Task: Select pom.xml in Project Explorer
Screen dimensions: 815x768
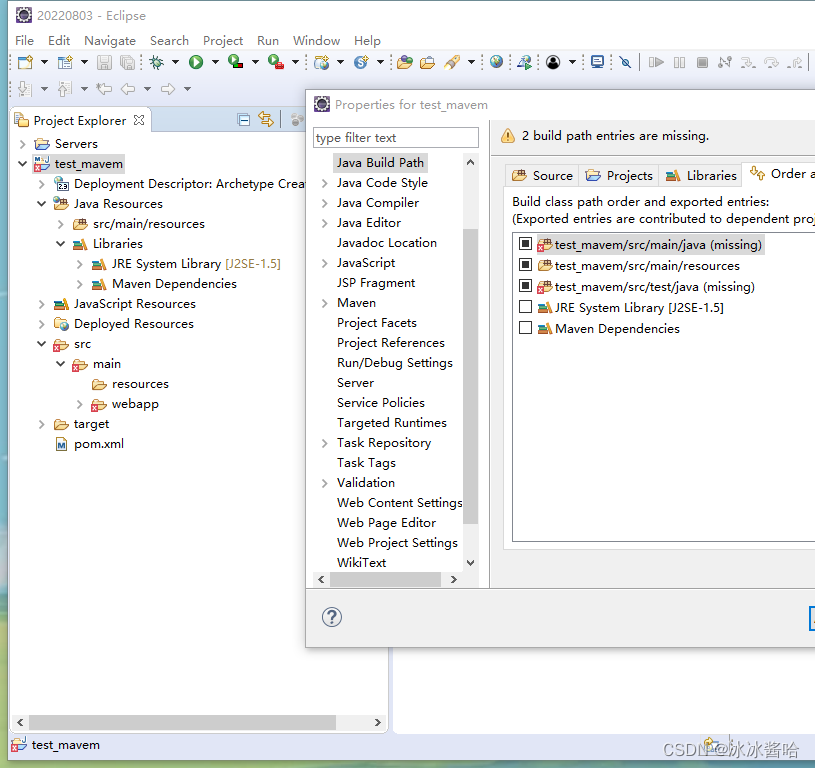Action: [99, 444]
